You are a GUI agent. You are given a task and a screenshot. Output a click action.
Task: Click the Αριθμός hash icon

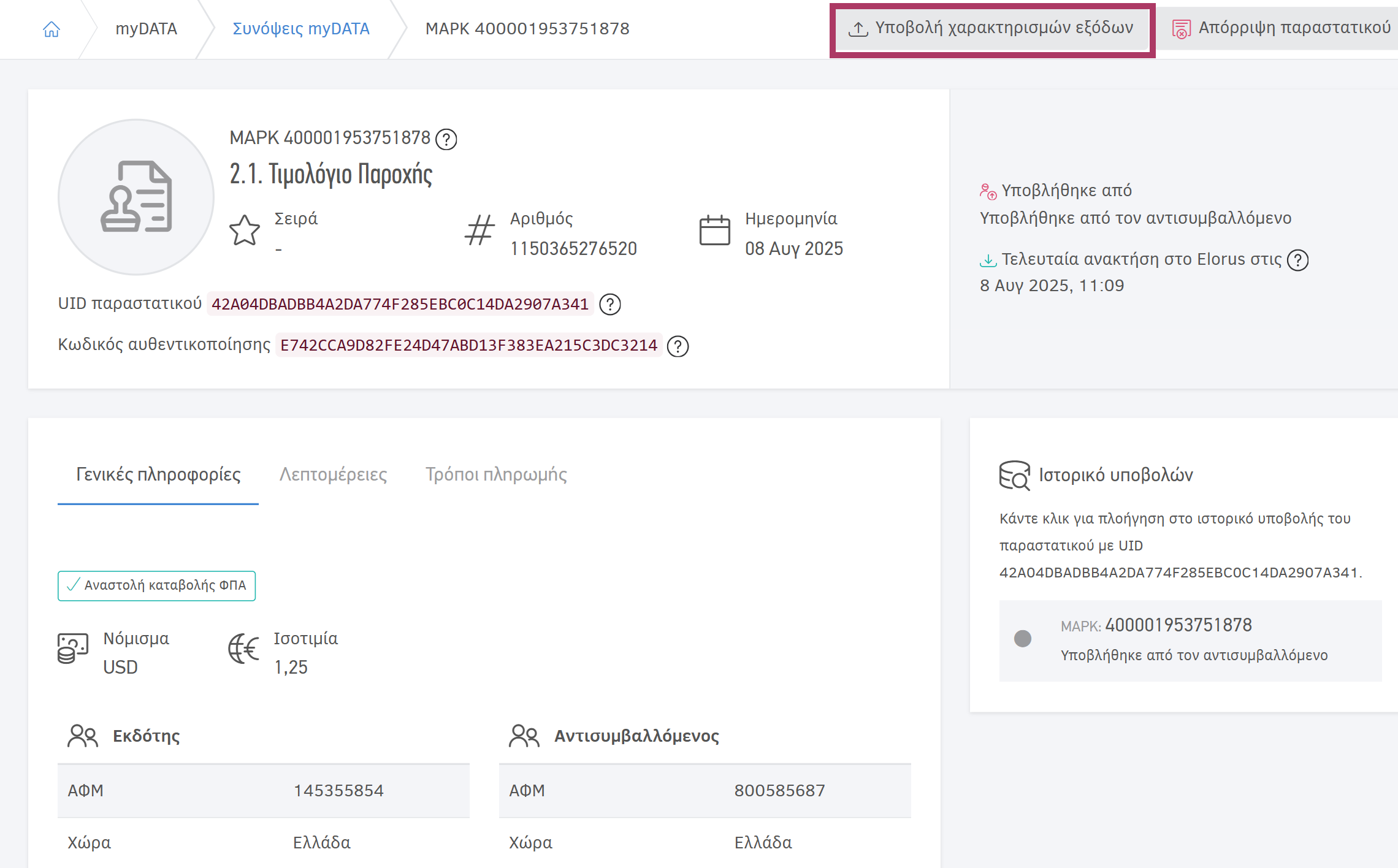[x=480, y=230]
